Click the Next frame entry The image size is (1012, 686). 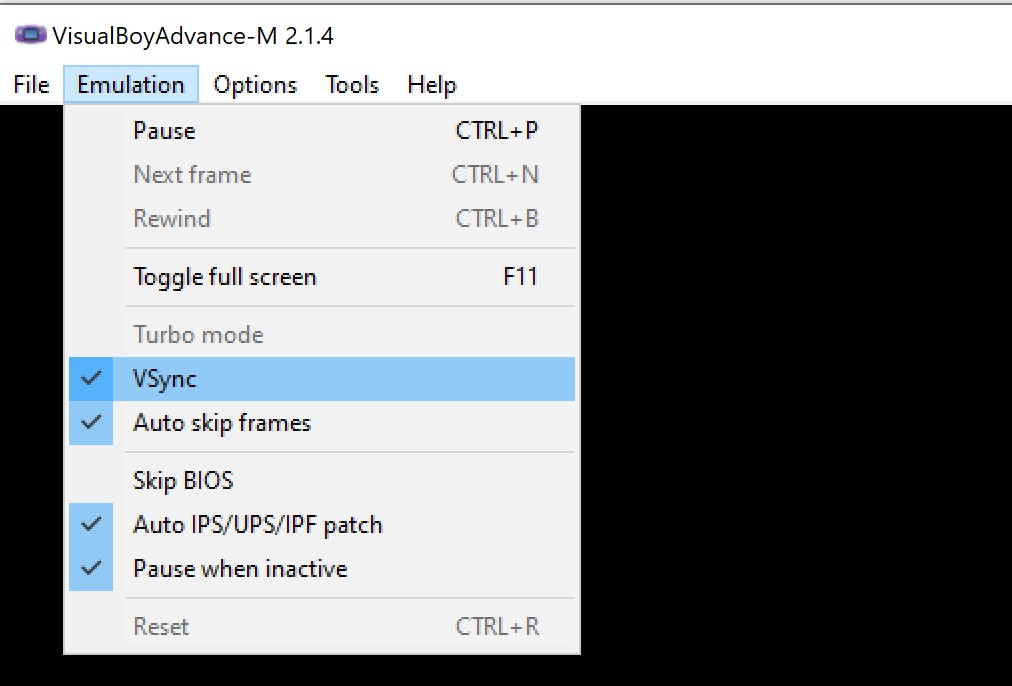click(191, 174)
